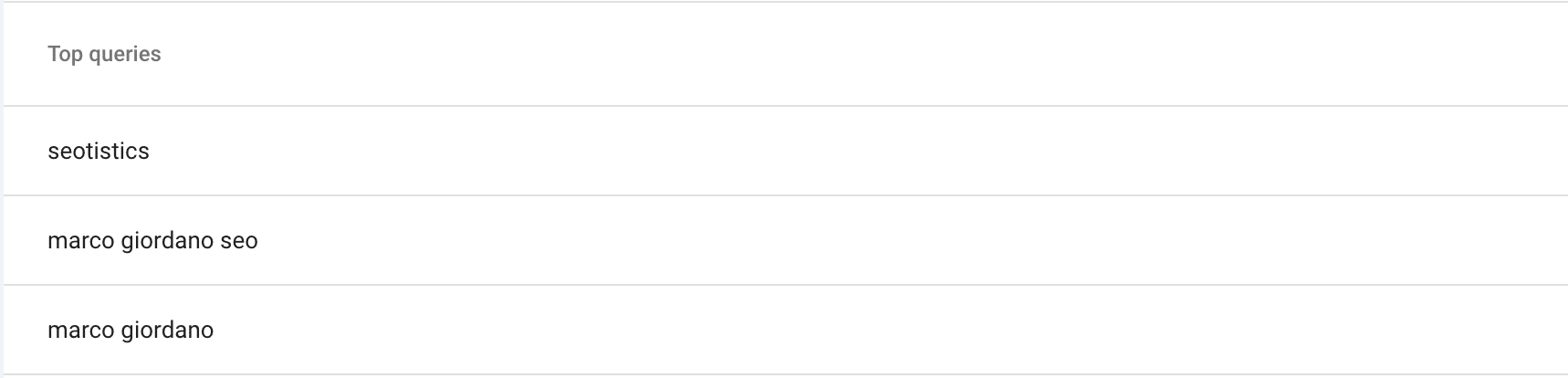Open the marco giordano seo query
Viewport: 1568px width, 378px height.
click(x=785, y=240)
